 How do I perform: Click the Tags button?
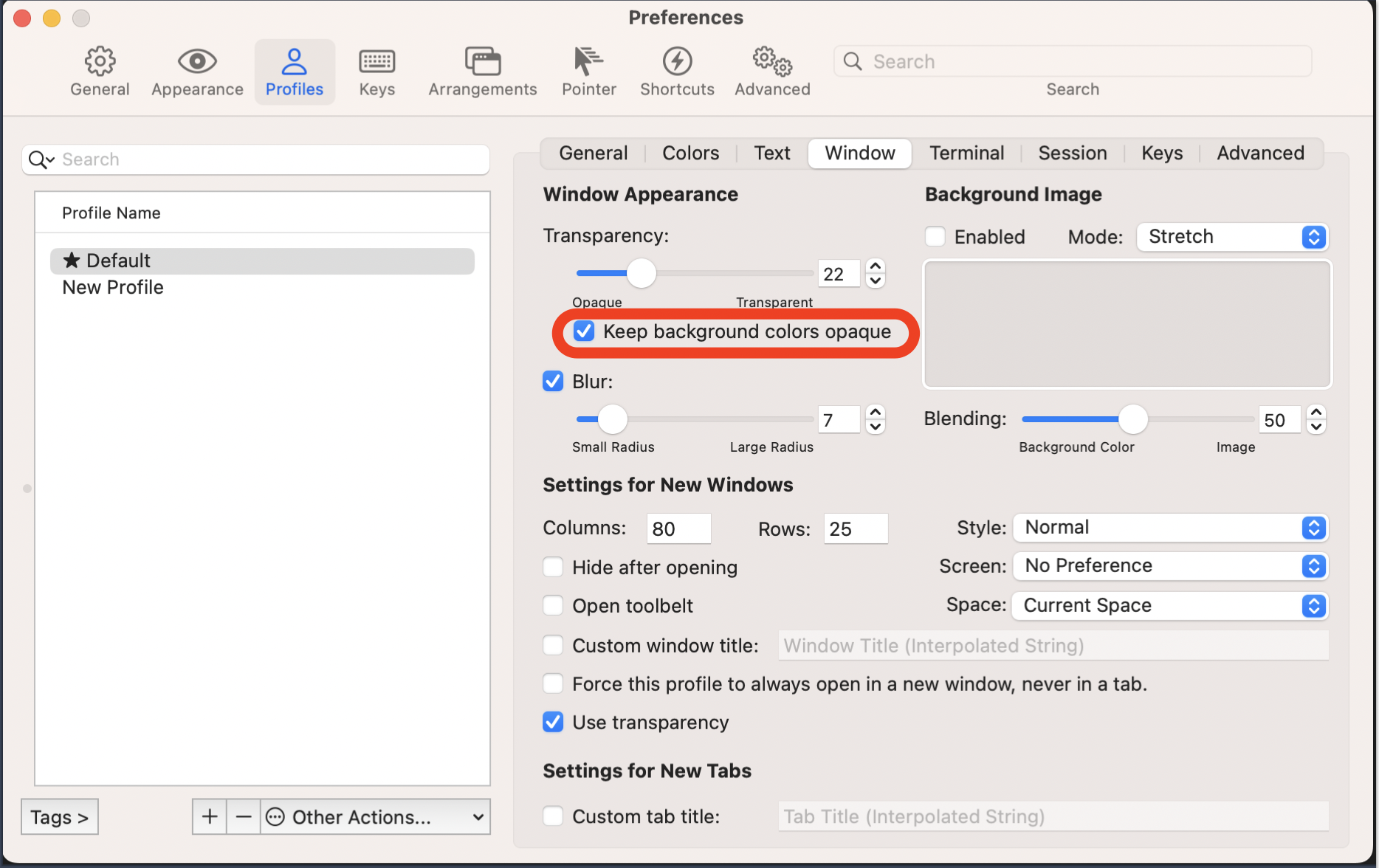(59, 816)
